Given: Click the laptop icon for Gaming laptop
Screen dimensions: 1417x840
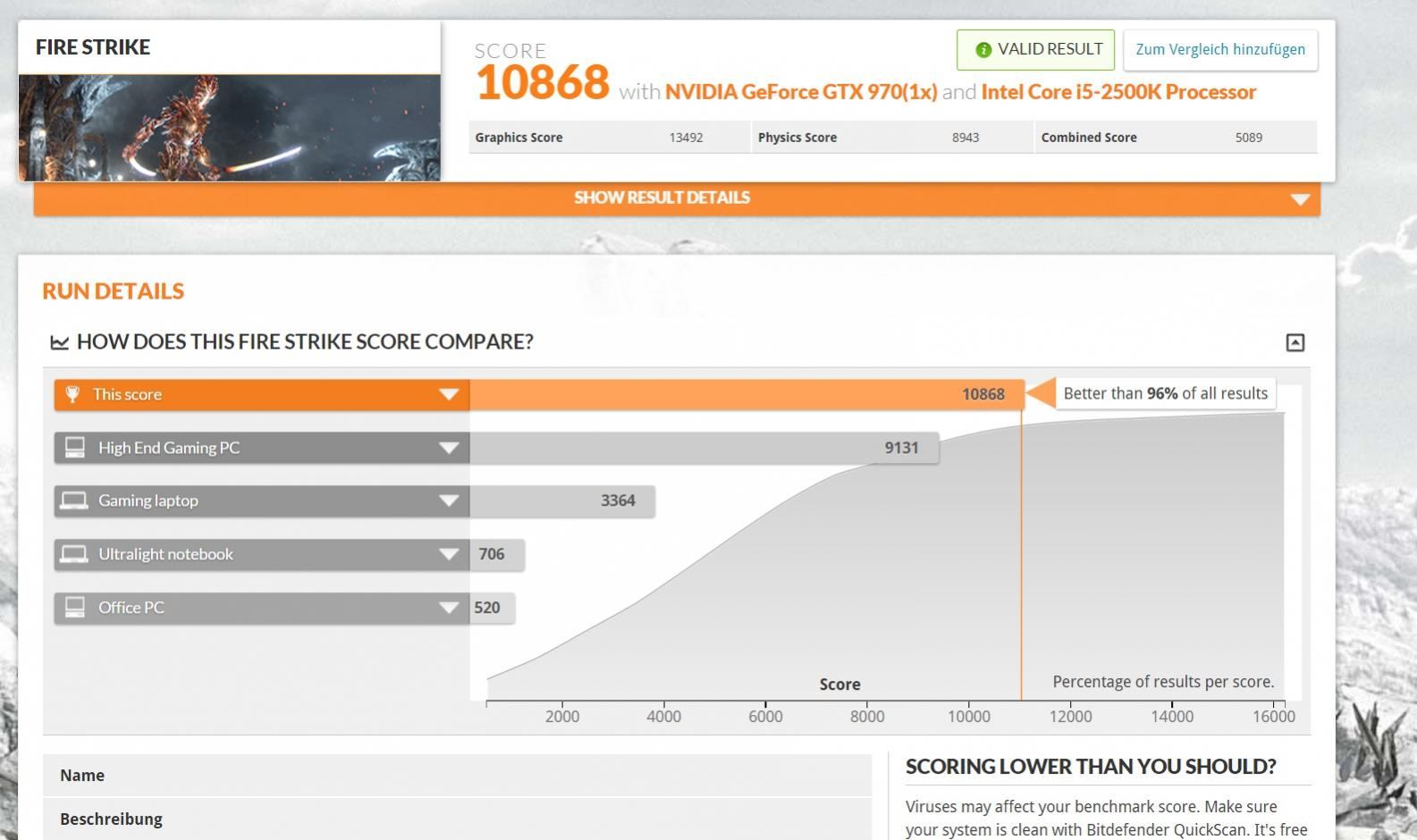Looking at the screenshot, I should 73,500.
